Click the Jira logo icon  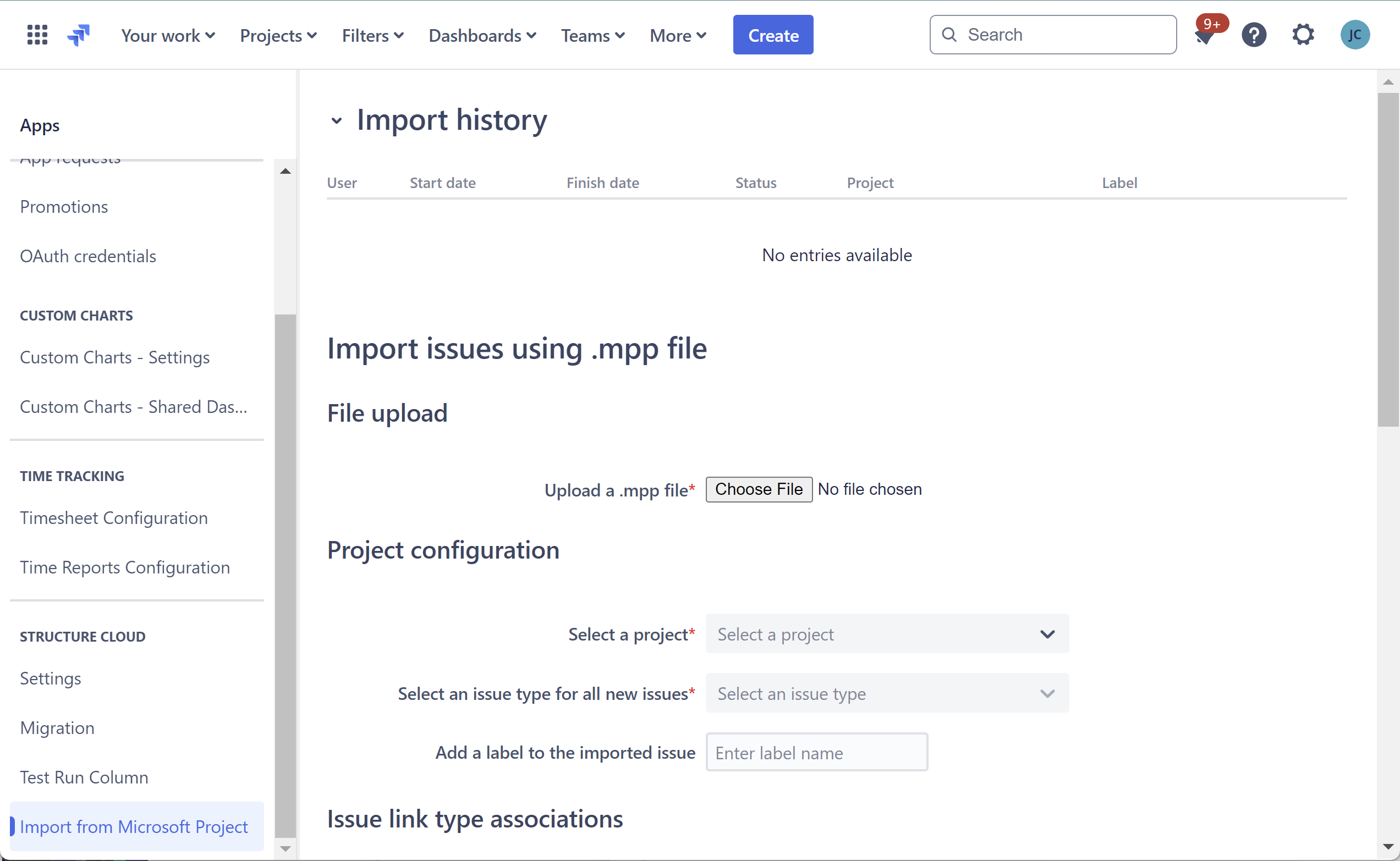pyautogui.click(x=79, y=35)
